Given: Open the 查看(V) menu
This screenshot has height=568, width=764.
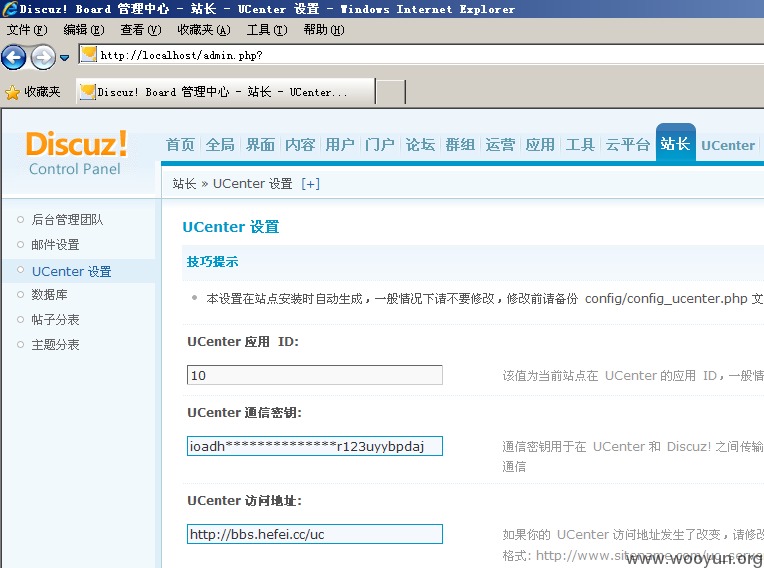Looking at the screenshot, I should pyautogui.click(x=141, y=30).
